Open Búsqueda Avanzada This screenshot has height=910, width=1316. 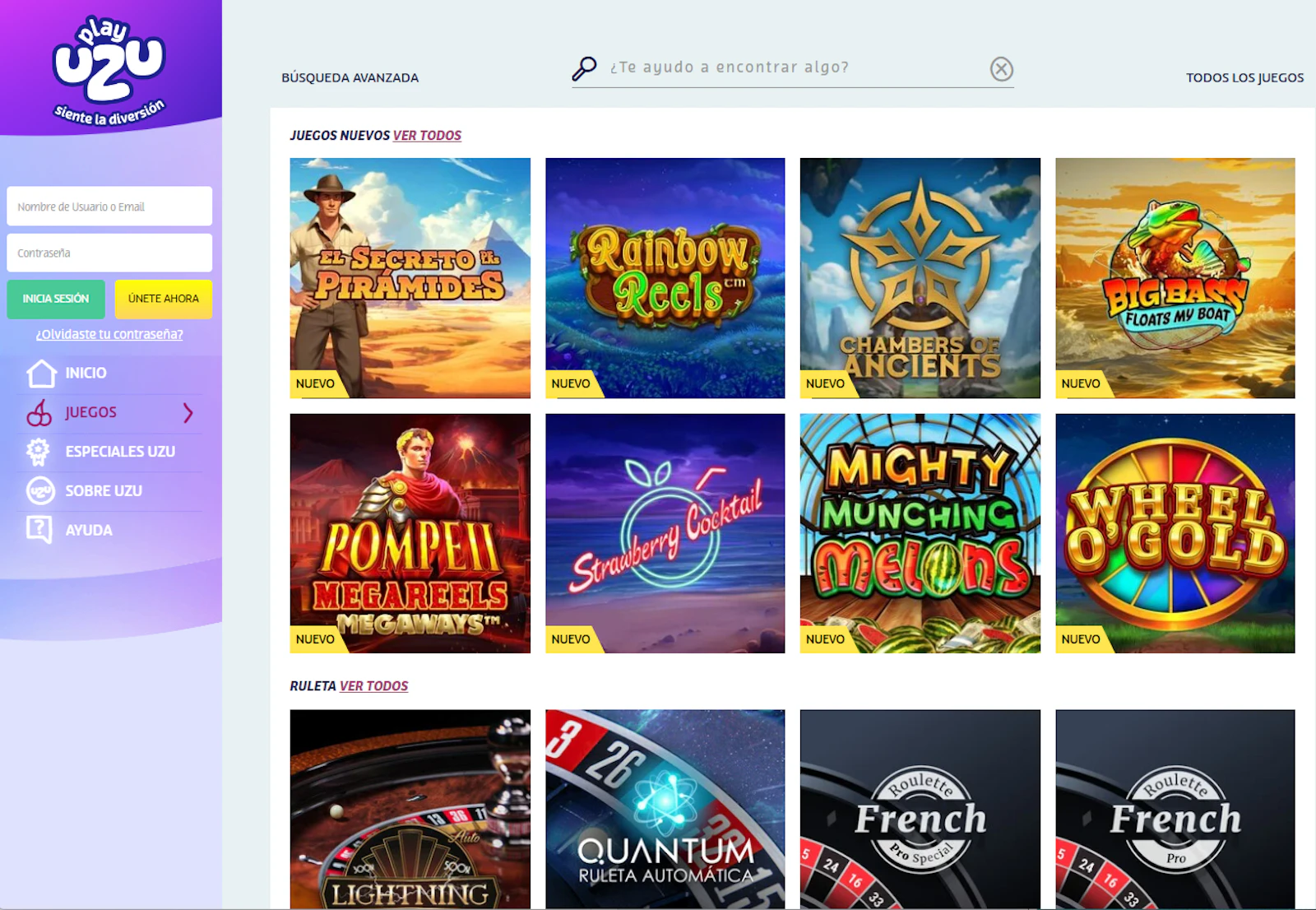coord(350,77)
